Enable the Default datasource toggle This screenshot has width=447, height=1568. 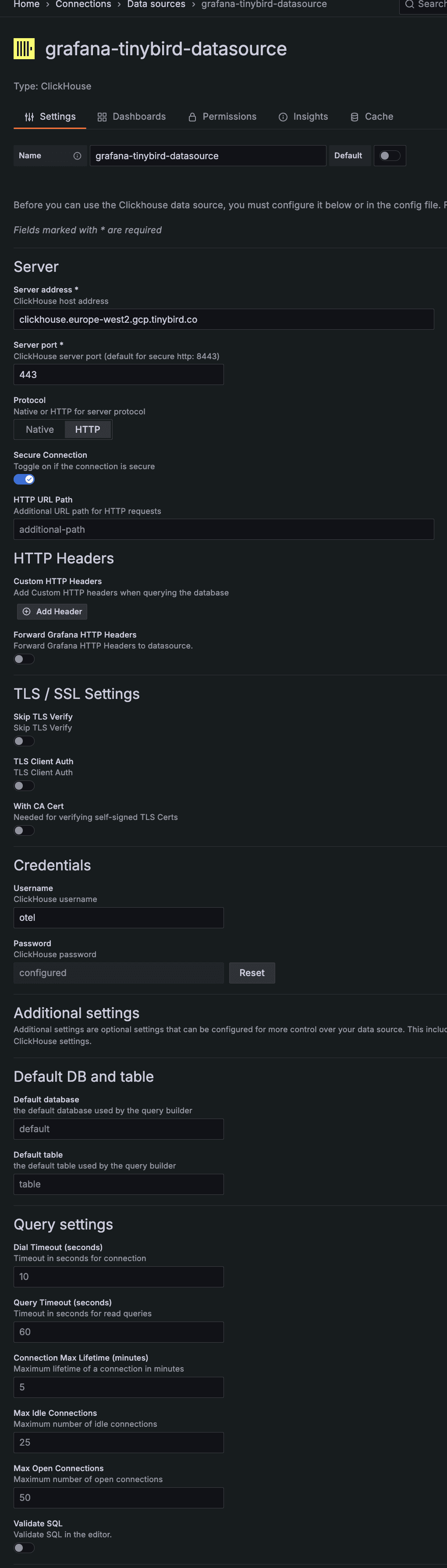pos(390,155)
